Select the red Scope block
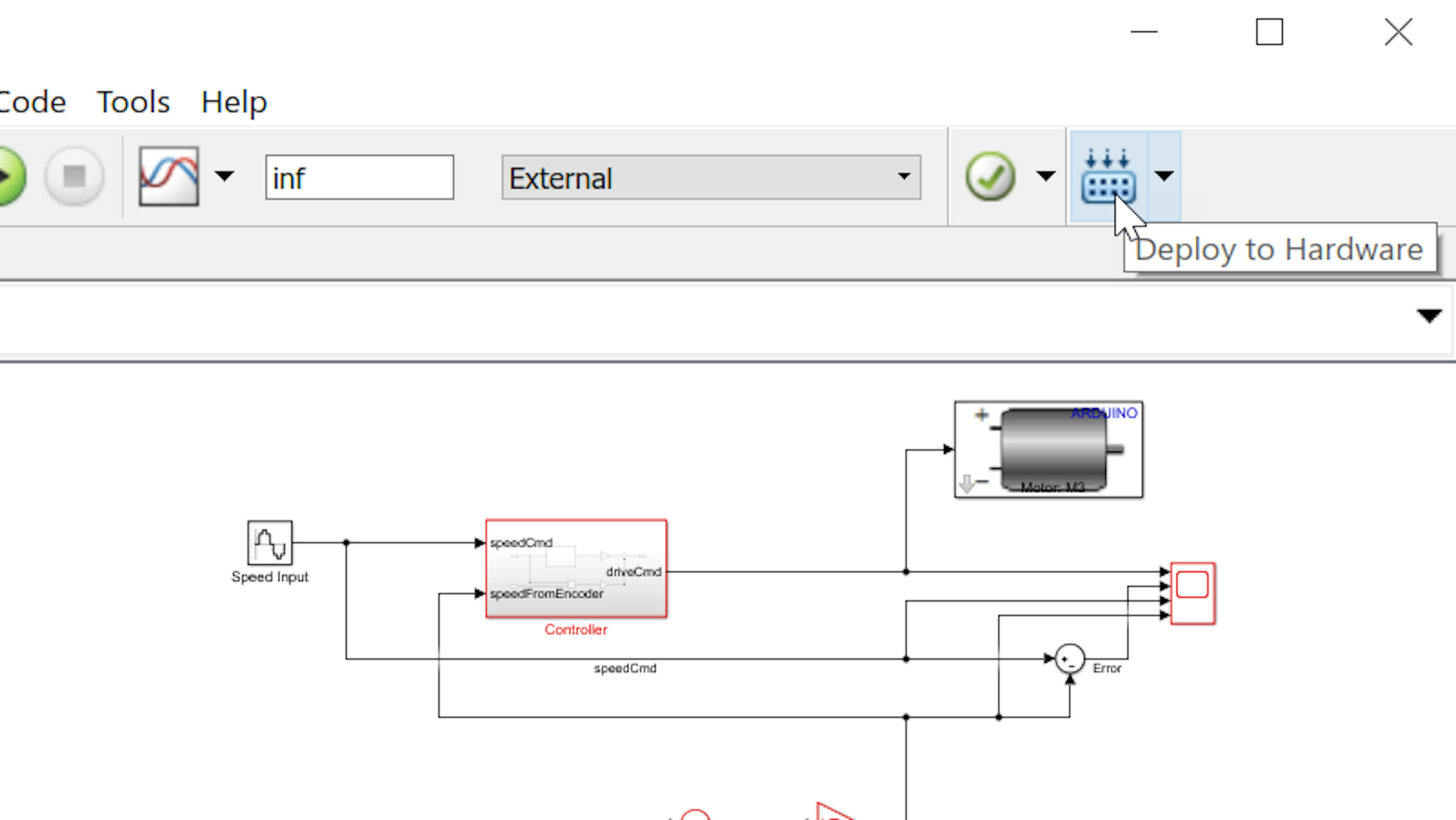Image resolution: width=1456 pixels, height=820 pixels. (1193, 593)
